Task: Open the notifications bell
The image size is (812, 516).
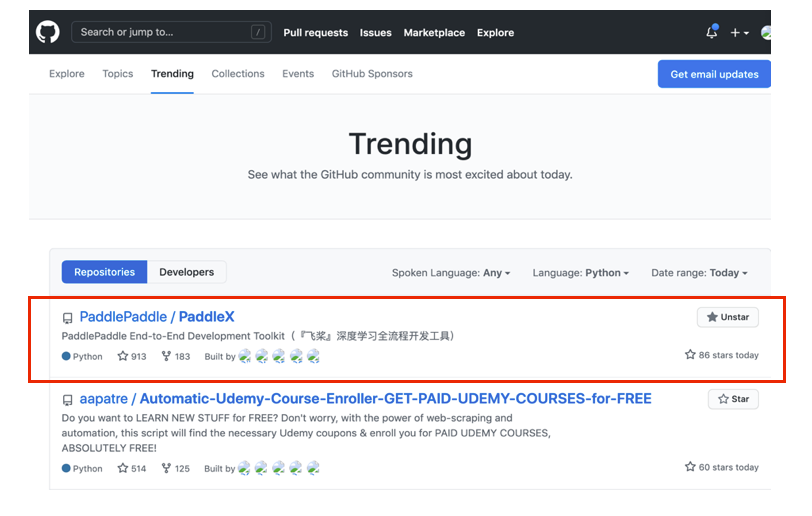Action: point(712,32)
